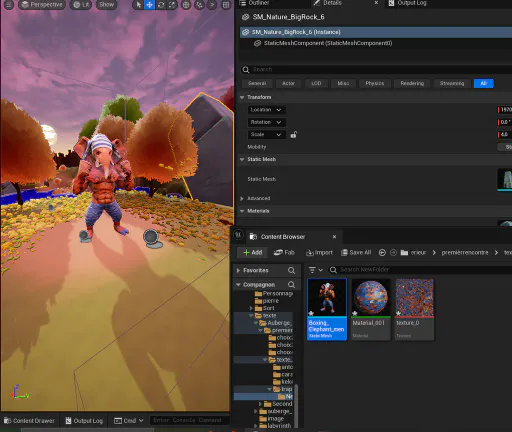The image size is (512, 432).
Task: Activate the Scale gizmo tool
Action: [x=172, y=5]
